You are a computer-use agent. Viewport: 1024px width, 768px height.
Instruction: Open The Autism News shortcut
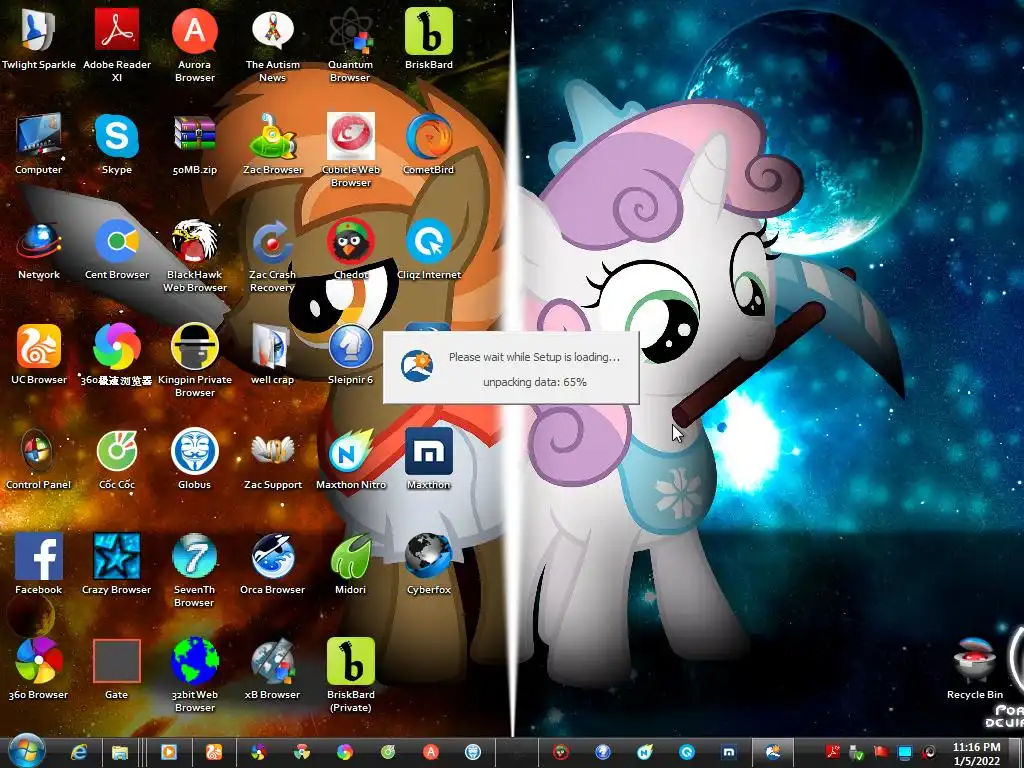tap(273, 31)
